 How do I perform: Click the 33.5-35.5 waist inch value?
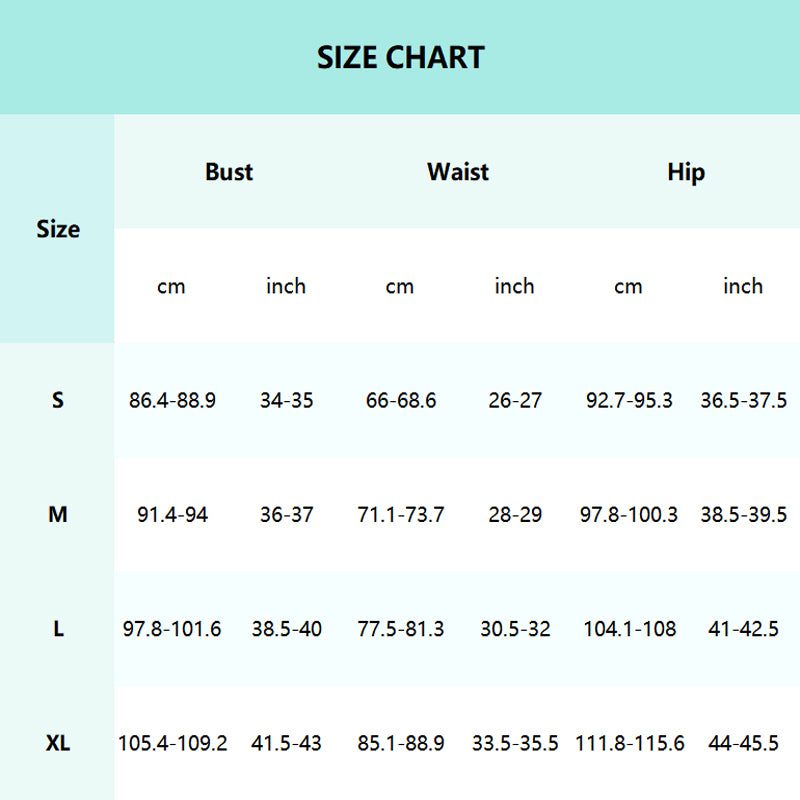point(515,744)
